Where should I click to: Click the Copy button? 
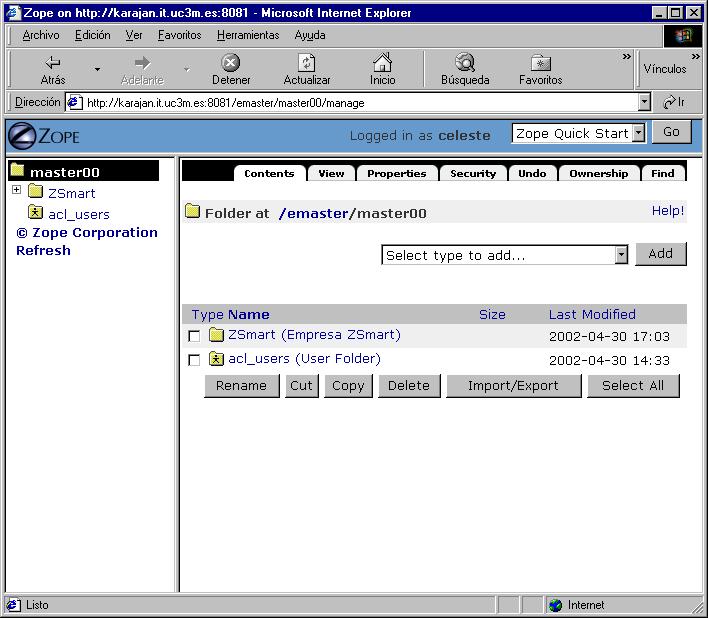pyautogui.click(x=348, y=386)
